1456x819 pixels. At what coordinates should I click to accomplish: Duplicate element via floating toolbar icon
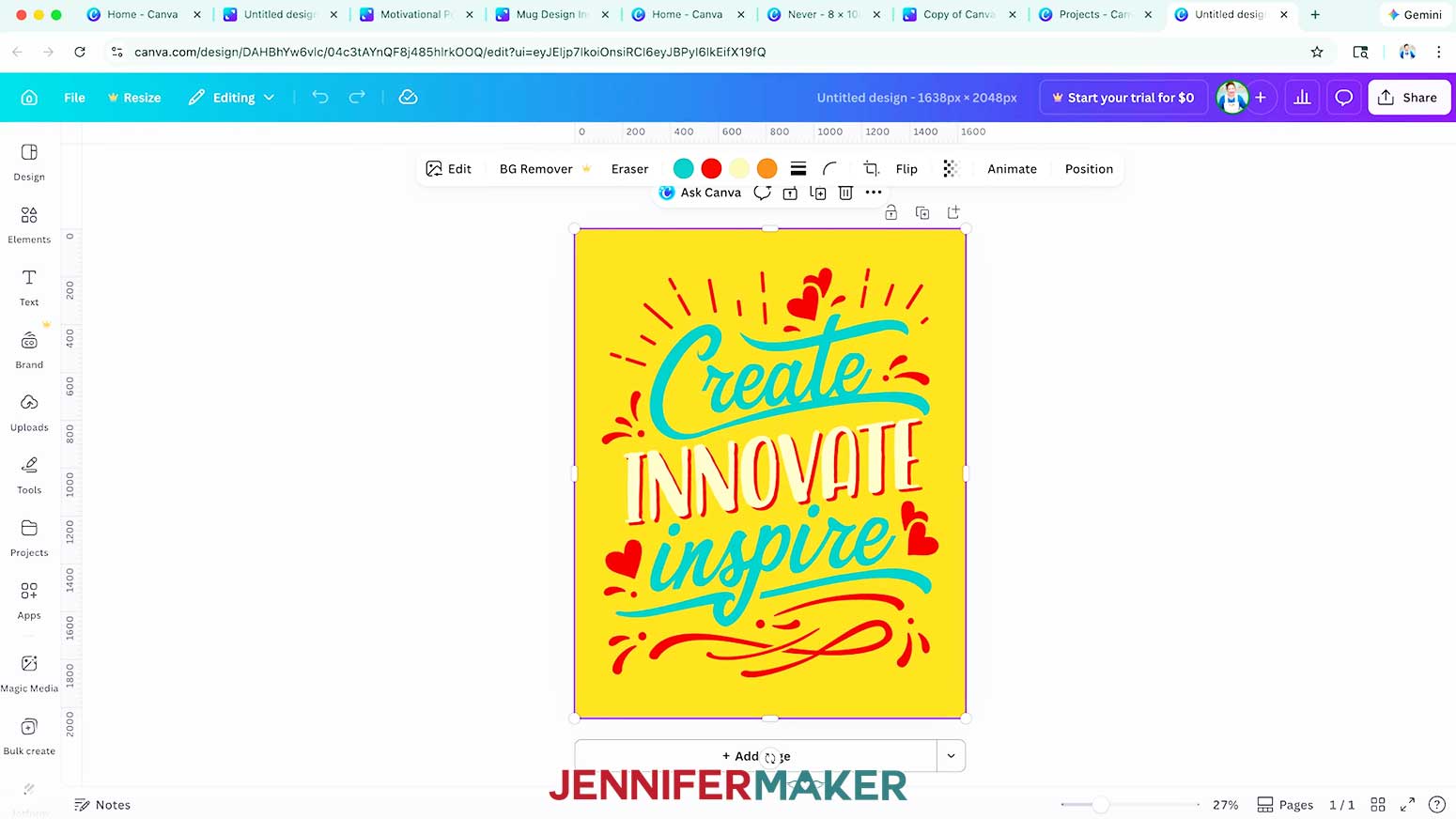tap(818, 193)
